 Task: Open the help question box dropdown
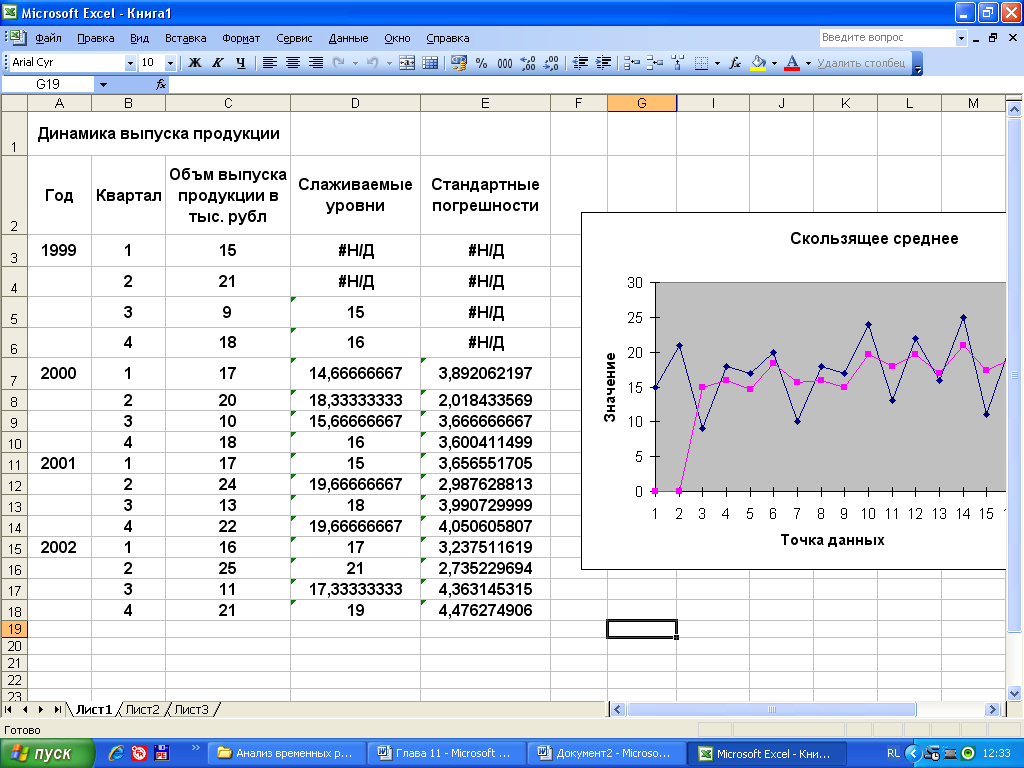(961, 38)
